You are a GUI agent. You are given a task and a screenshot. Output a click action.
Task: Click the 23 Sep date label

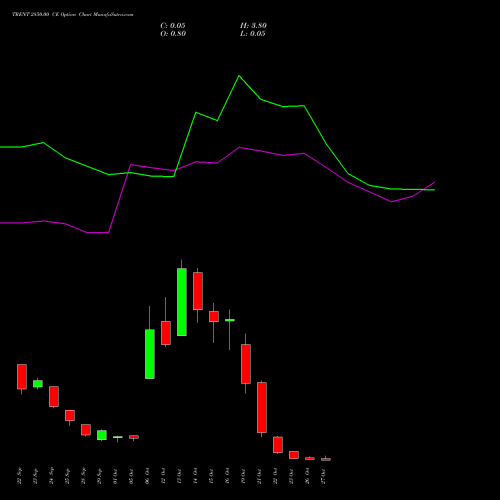pyautogui.click(x=35, y=476)
